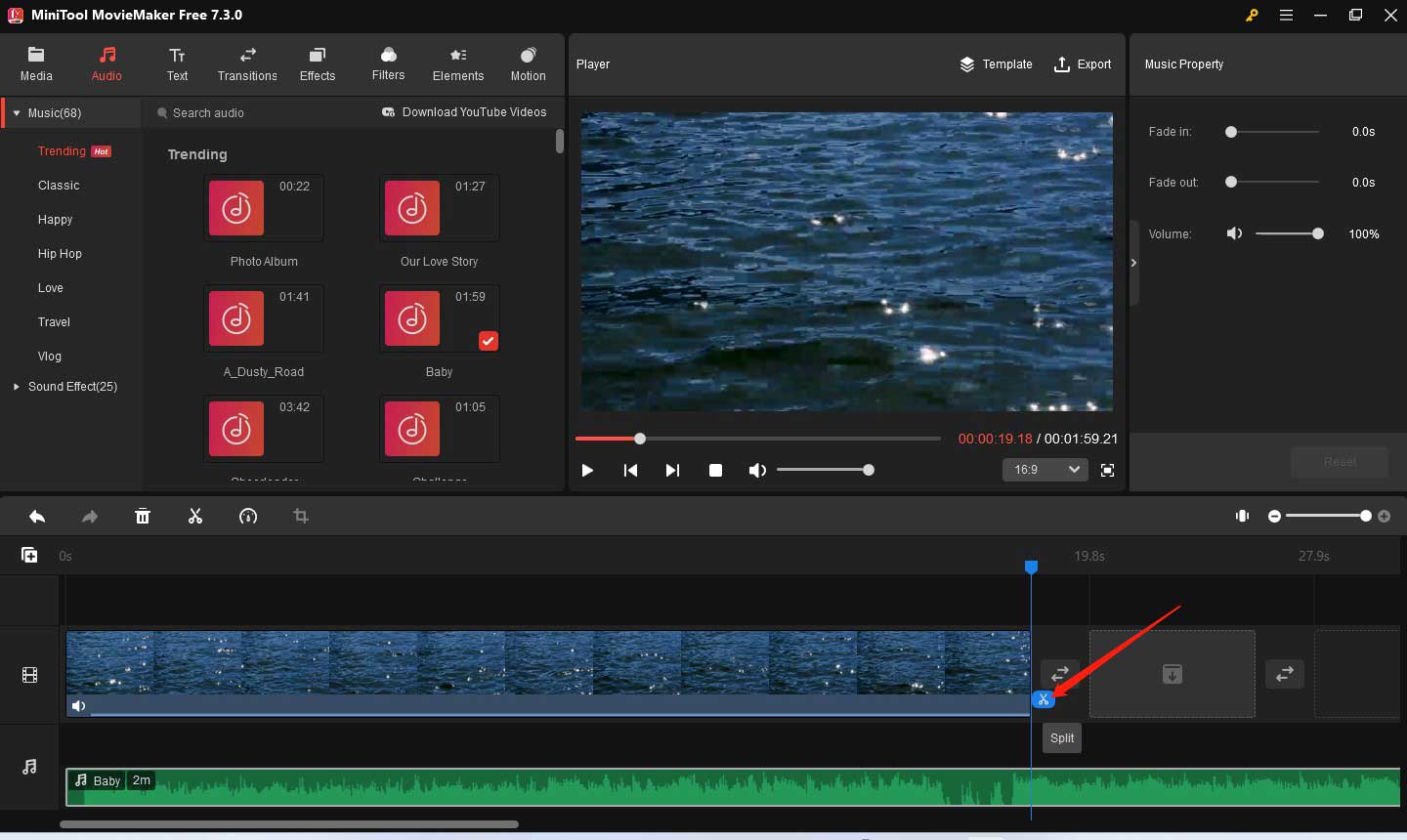Open the Motion tab
This screenshot has width=1407, height=840.
coord(529,63)
